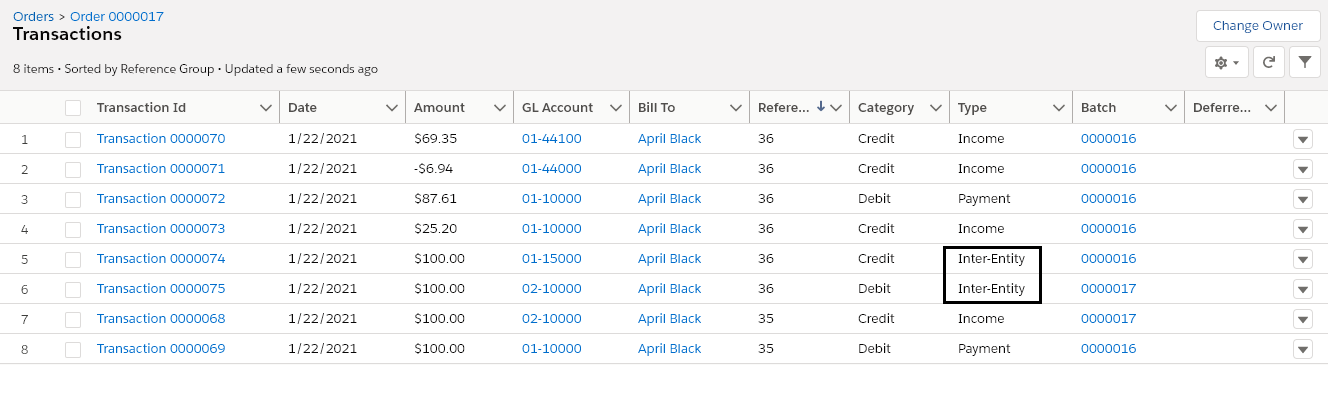Open the Orders breadcrumb link

[33, 16]
